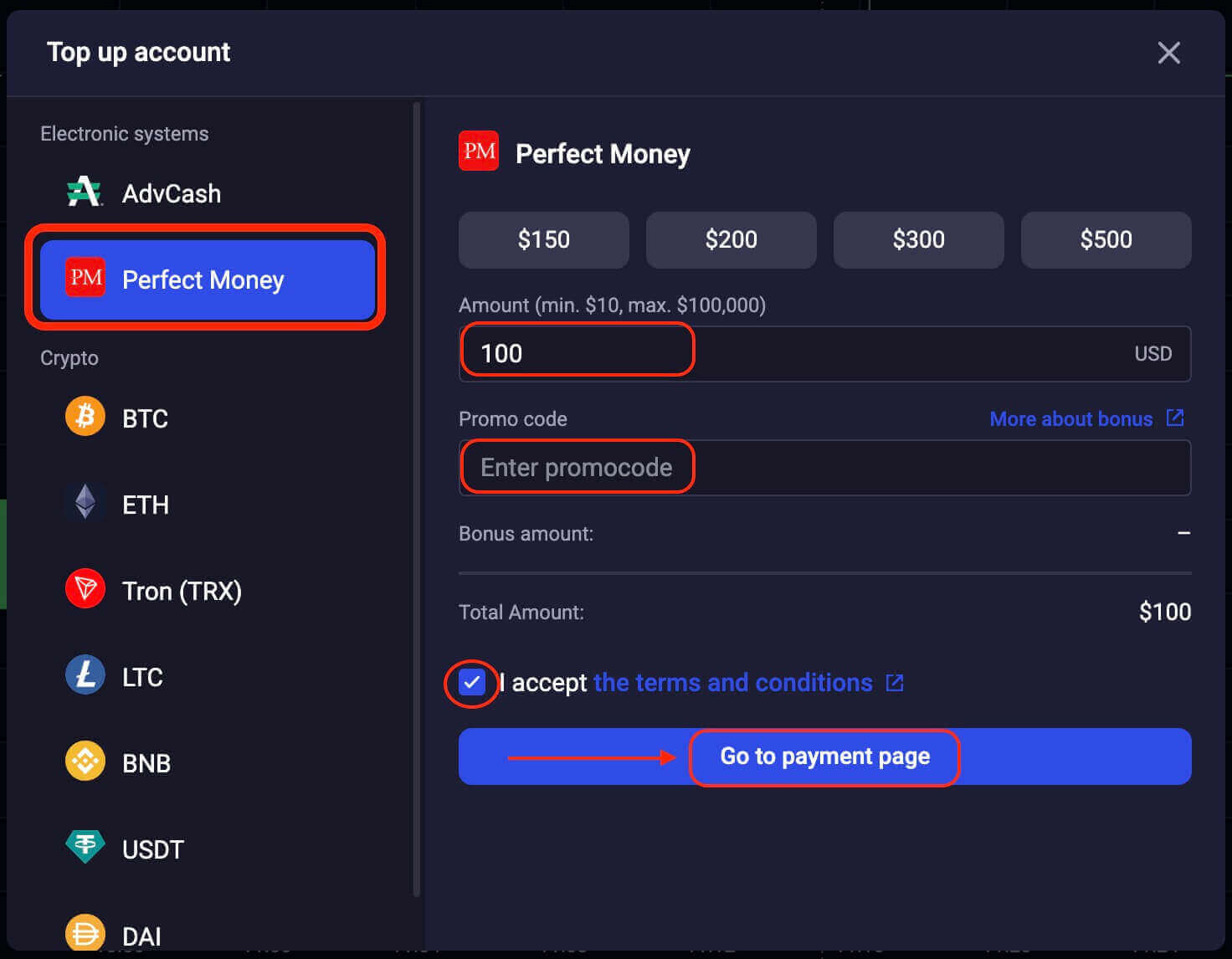Image resolution: width=1232 pixels, height=959 pixels.
Task: Click the Enter promocode input field
Action: point(576,467)
